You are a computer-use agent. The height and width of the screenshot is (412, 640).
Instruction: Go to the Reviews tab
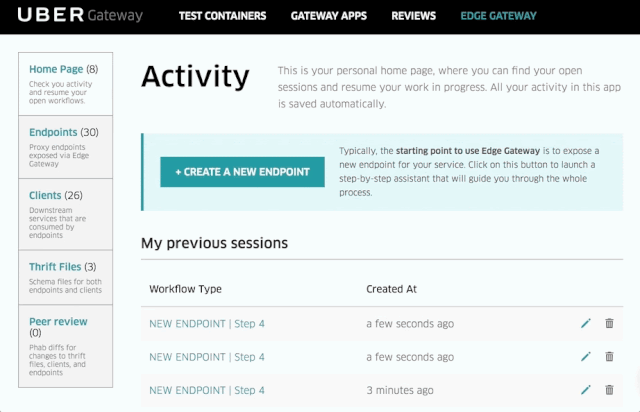[413, 16]
